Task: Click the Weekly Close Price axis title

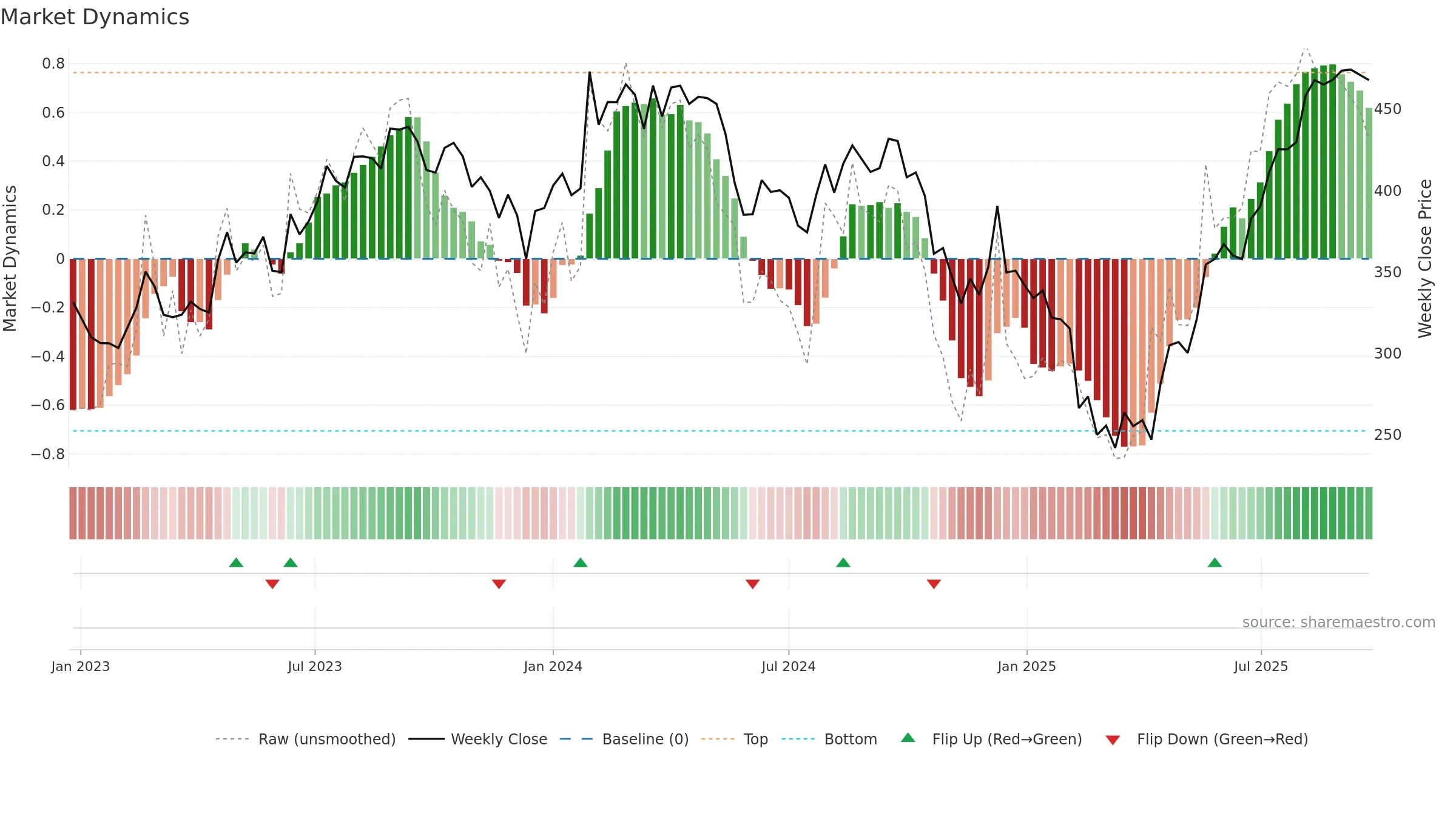Action: 1425,258
